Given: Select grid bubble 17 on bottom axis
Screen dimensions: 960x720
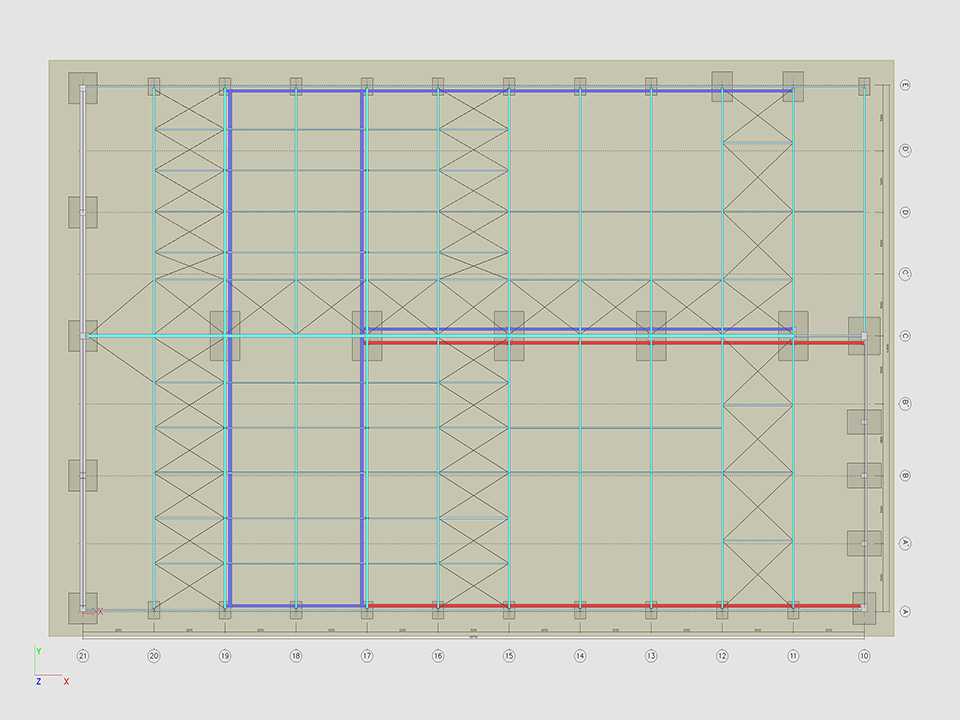Looking at the screenshot, I should click(367, 656).
